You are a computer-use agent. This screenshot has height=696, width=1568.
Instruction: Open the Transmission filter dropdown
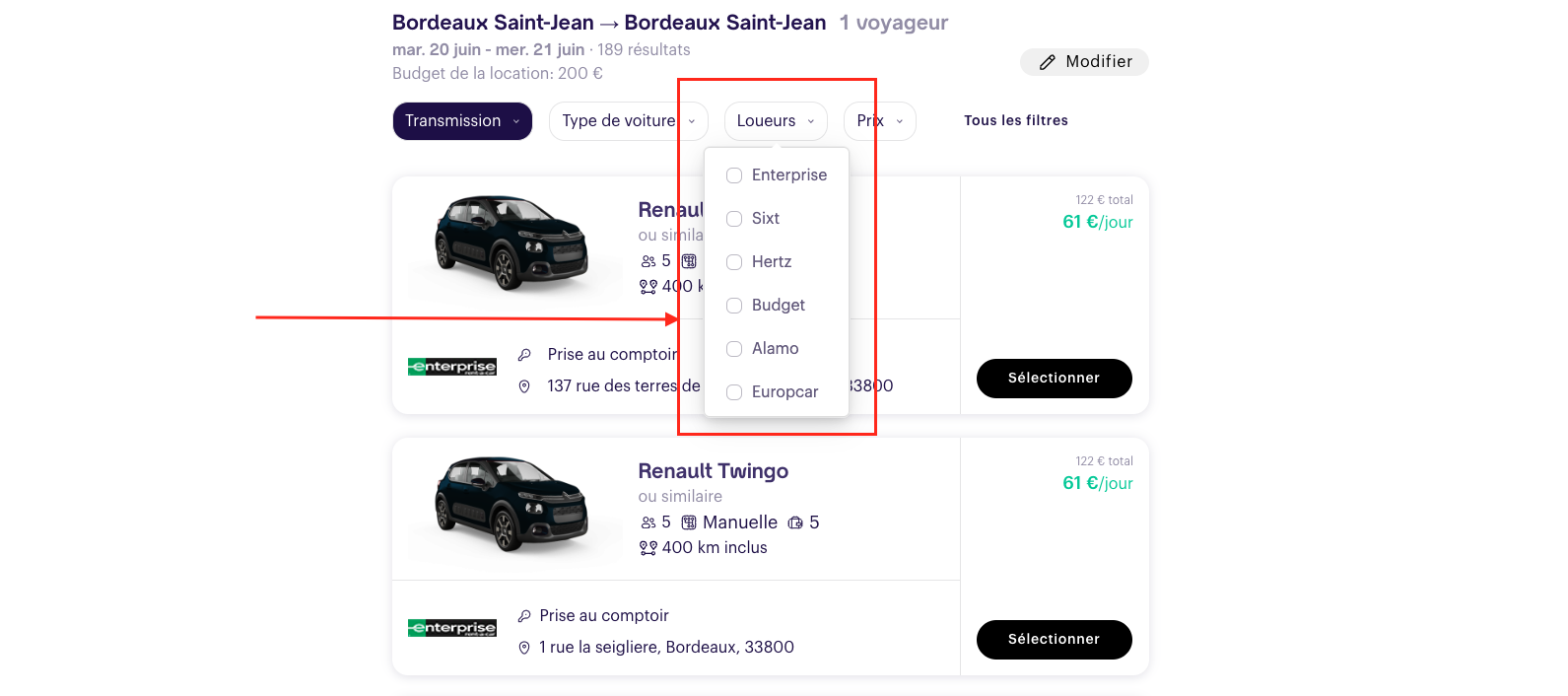461,121
